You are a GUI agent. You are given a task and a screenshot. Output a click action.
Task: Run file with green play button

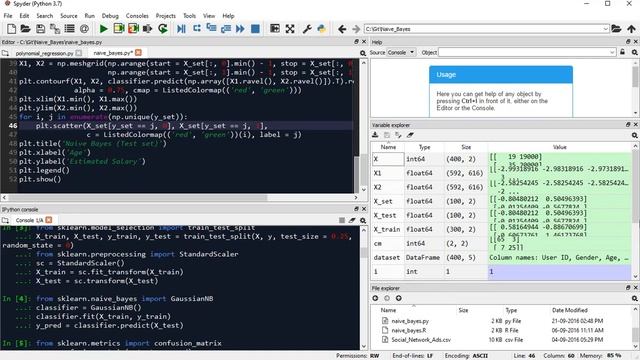click(104, 29)
